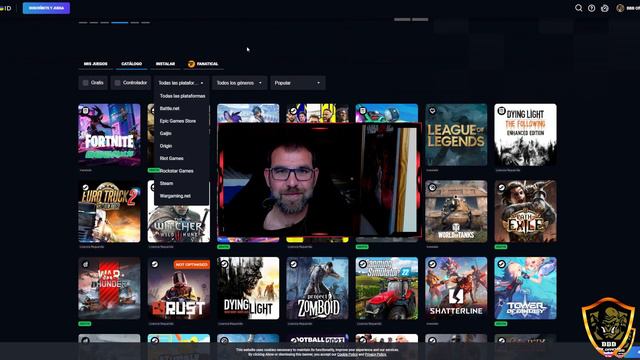
Task: Open the search magnifier icon
Action: tap(578, 8)
